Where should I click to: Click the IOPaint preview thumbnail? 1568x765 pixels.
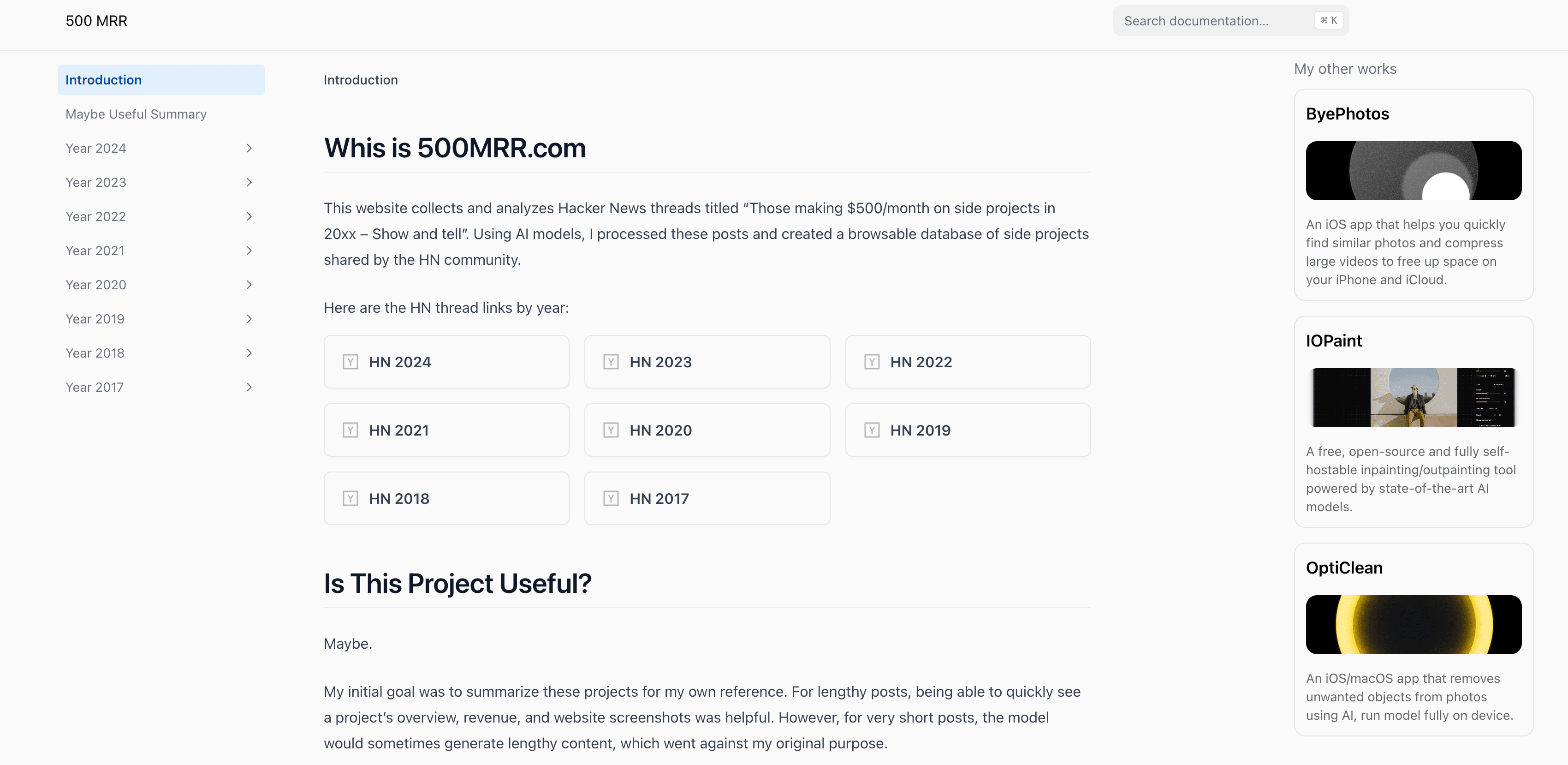point(1413,397)
